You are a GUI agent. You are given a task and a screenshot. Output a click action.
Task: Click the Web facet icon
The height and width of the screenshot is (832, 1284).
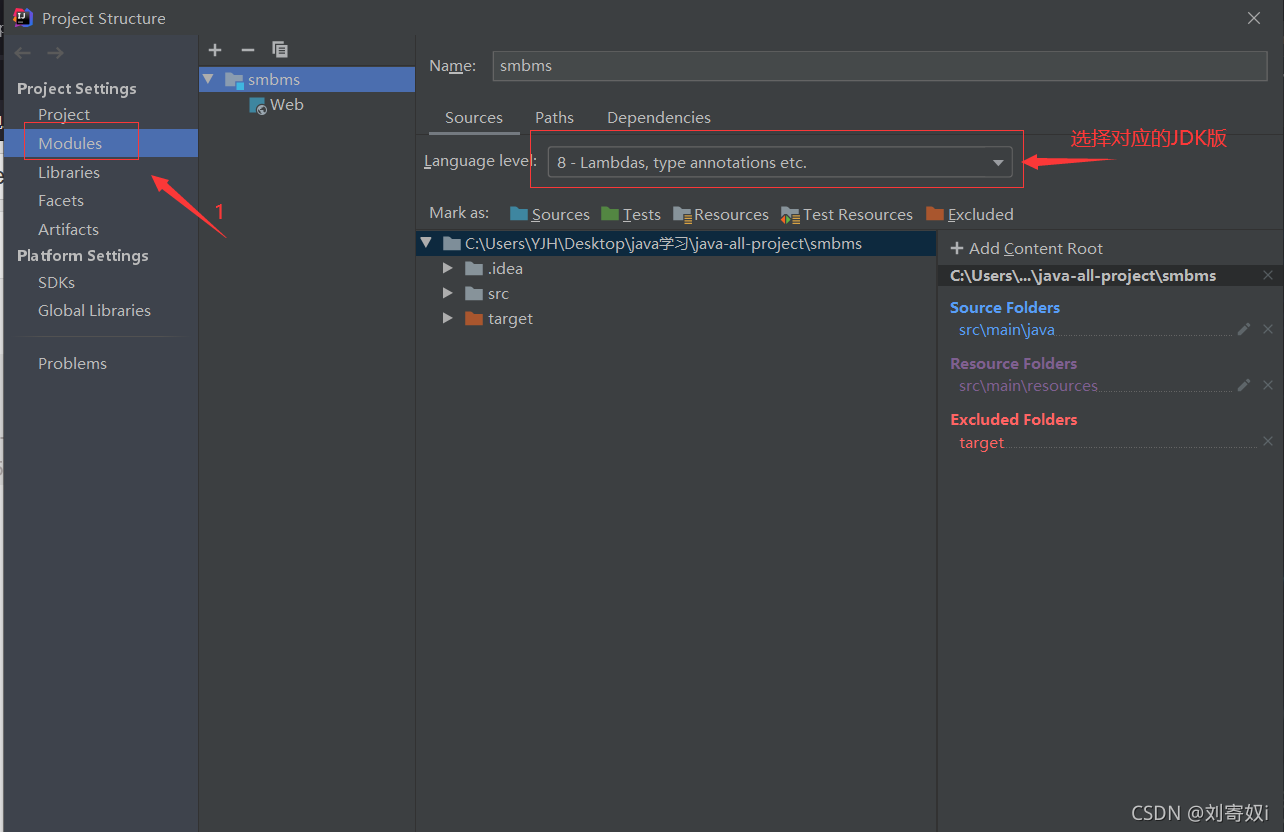click(258, 105)
